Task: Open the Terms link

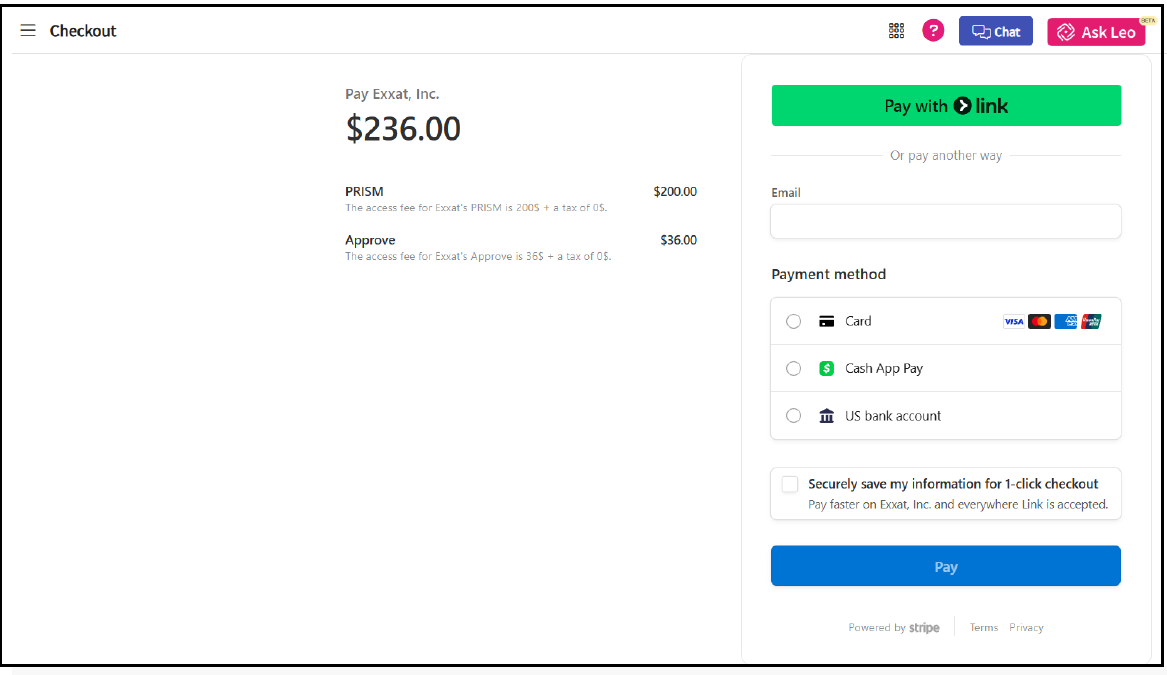Action: click(x=983, y=628)
